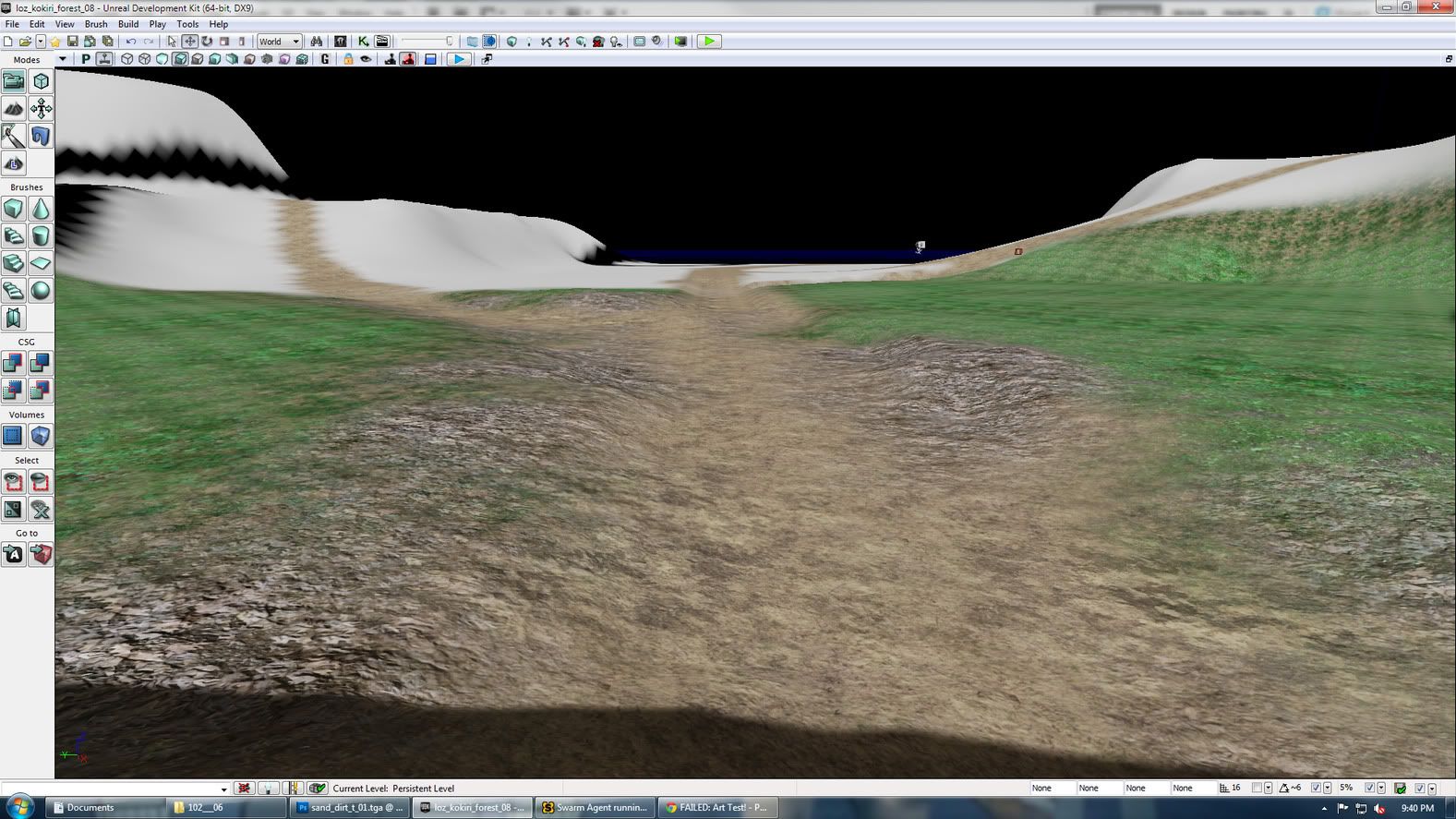Open status bar command history dropdown
The height and width of the screenshot is (819, 1456).
(x=223, y=789)
